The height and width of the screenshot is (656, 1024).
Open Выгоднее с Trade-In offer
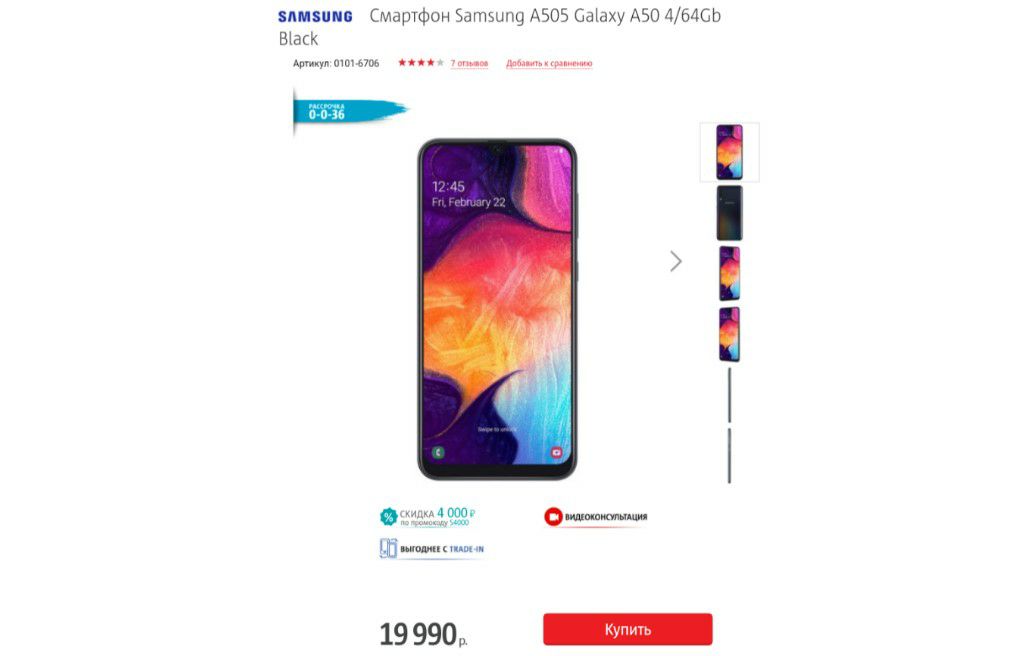(x=442, y=549)
